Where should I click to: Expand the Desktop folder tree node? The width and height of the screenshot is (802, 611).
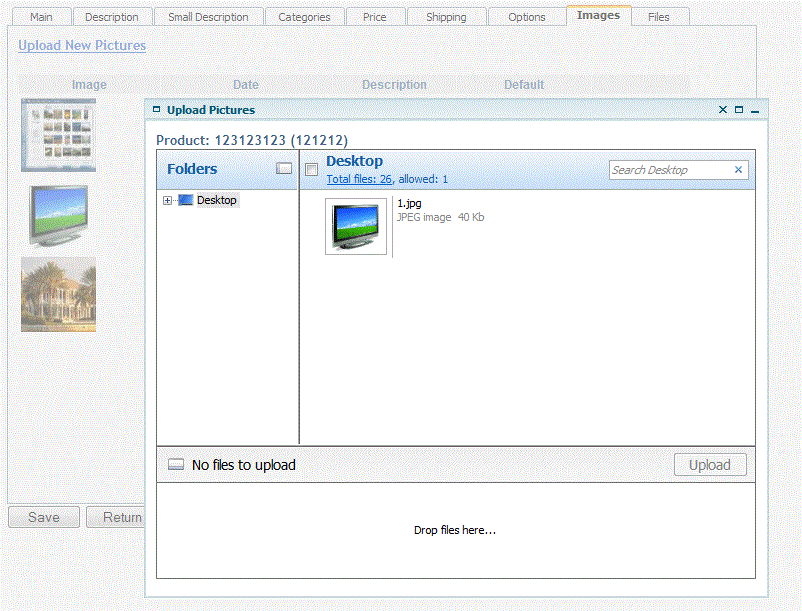pos(167,201)
